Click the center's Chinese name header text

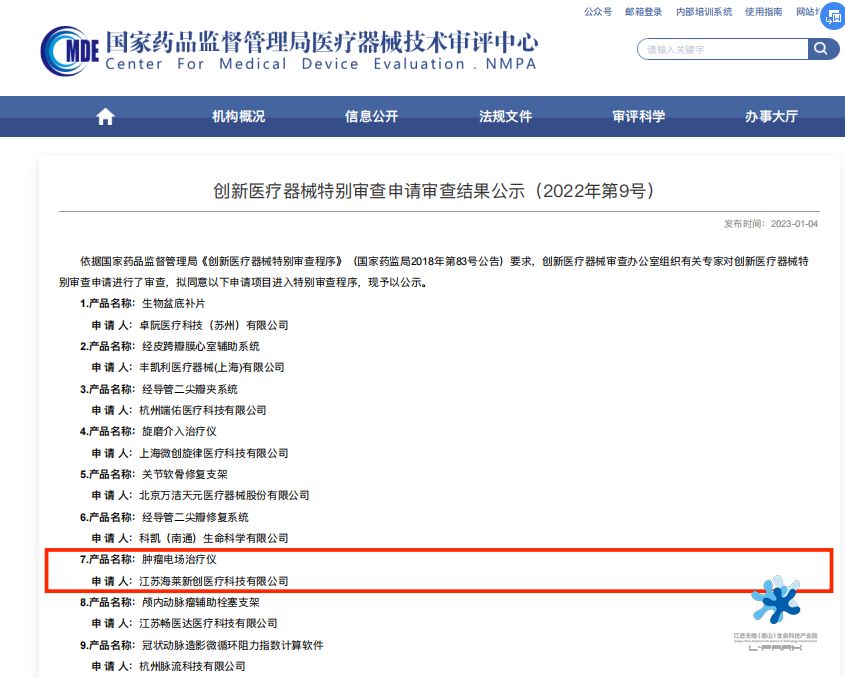(x=322, y=41)
